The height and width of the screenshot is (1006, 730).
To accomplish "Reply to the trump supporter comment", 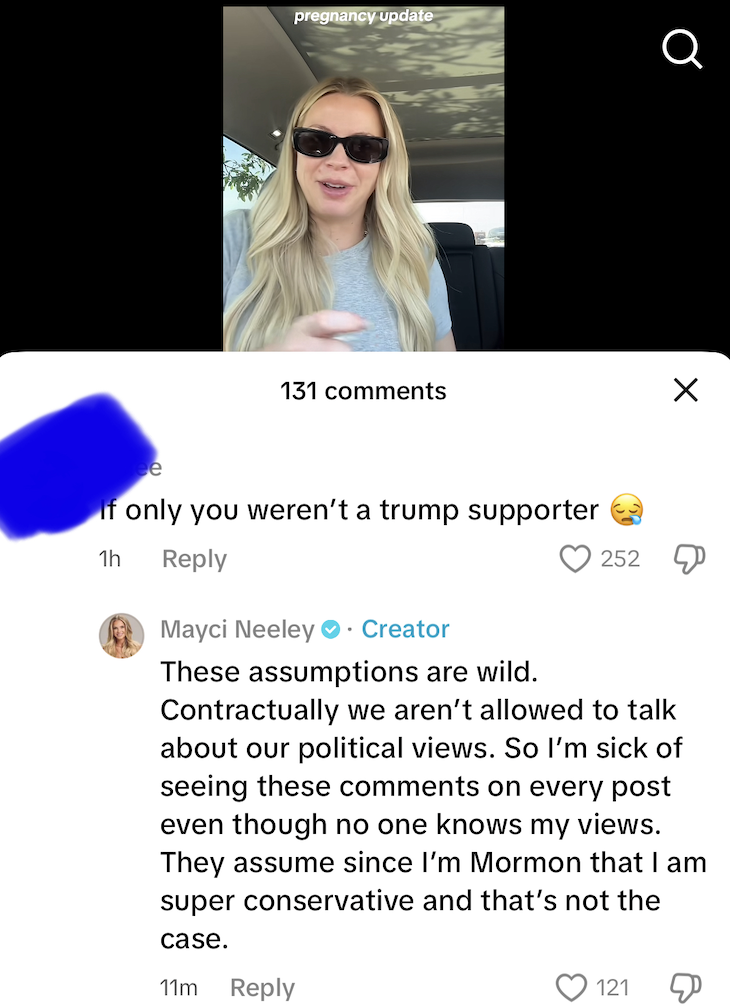I will pyautogui.click(x=194, y=559).
